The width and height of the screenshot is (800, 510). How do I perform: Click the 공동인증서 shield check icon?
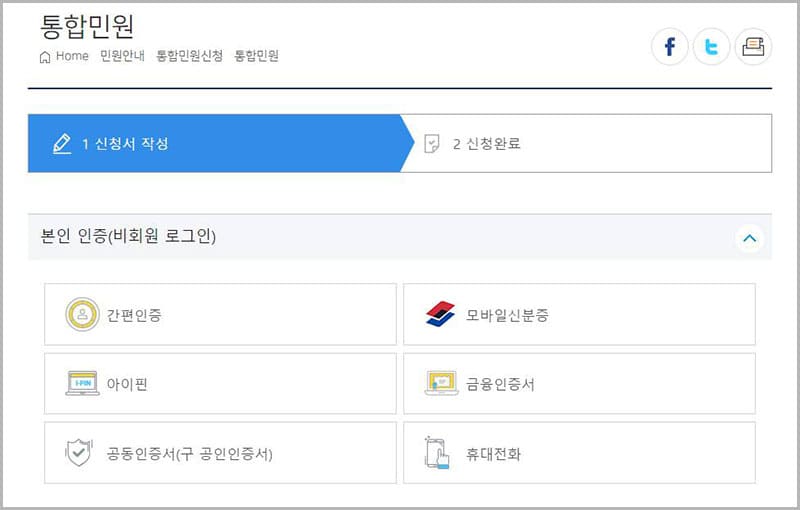(78, 453)
